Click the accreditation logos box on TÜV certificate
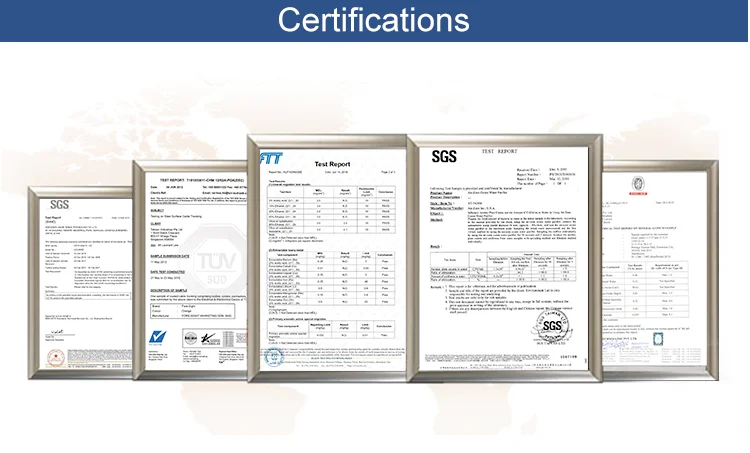The width and height of the screenshot is (750, 453). click(214, 338)
